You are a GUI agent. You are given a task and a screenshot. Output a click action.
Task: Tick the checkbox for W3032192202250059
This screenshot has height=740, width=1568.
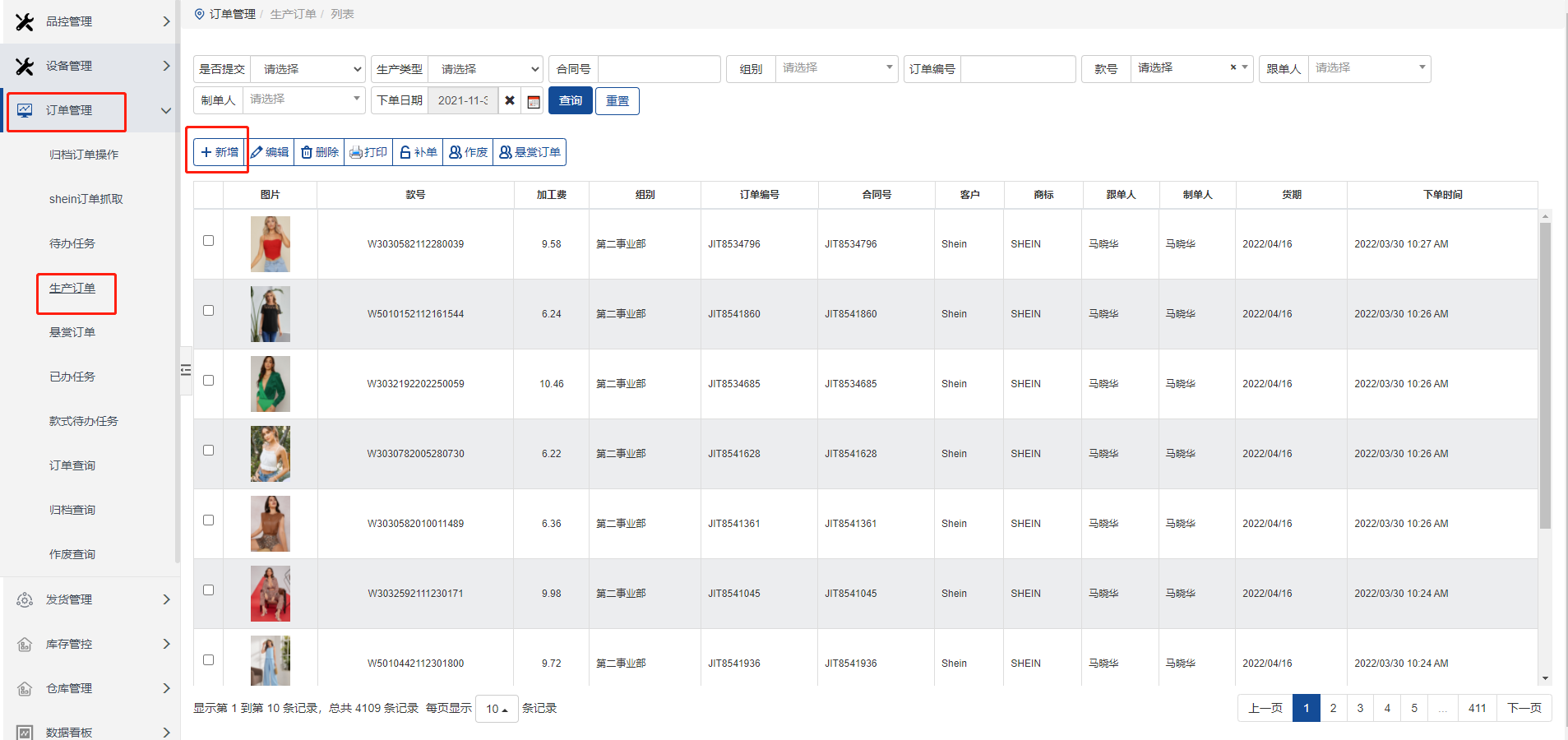point(208,381)
